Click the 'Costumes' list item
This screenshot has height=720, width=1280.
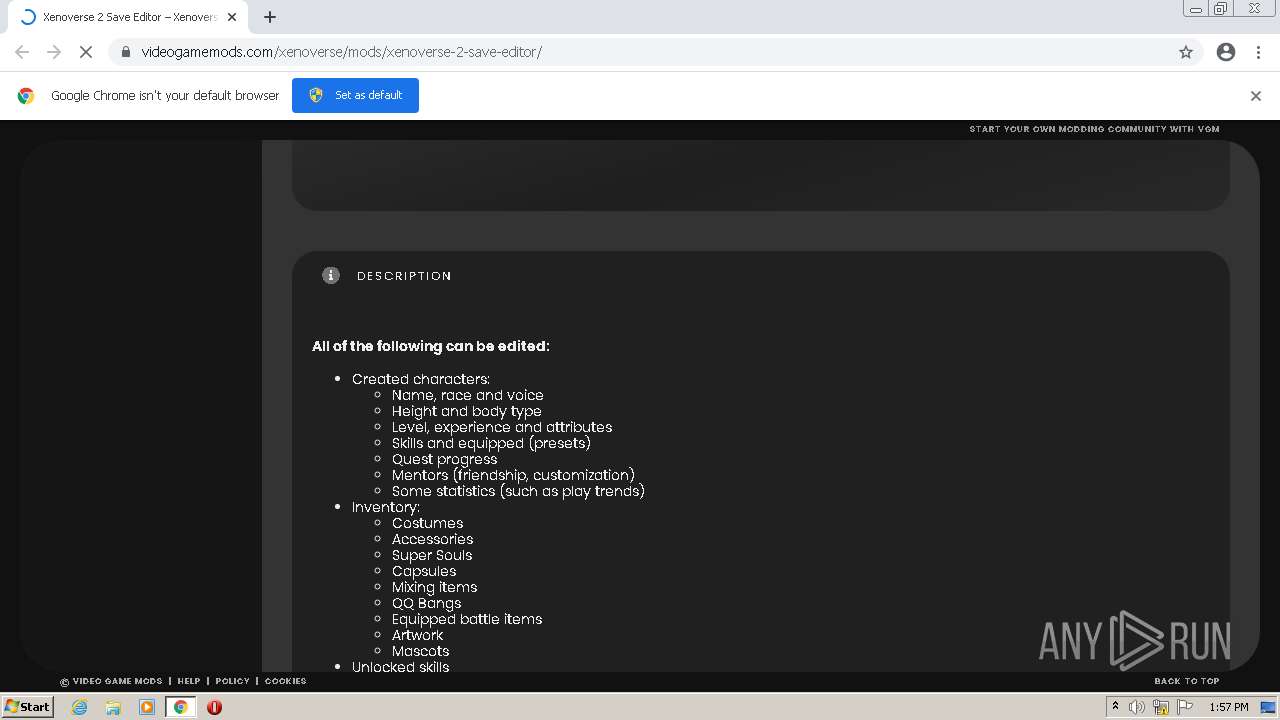[x=427, y=523]
